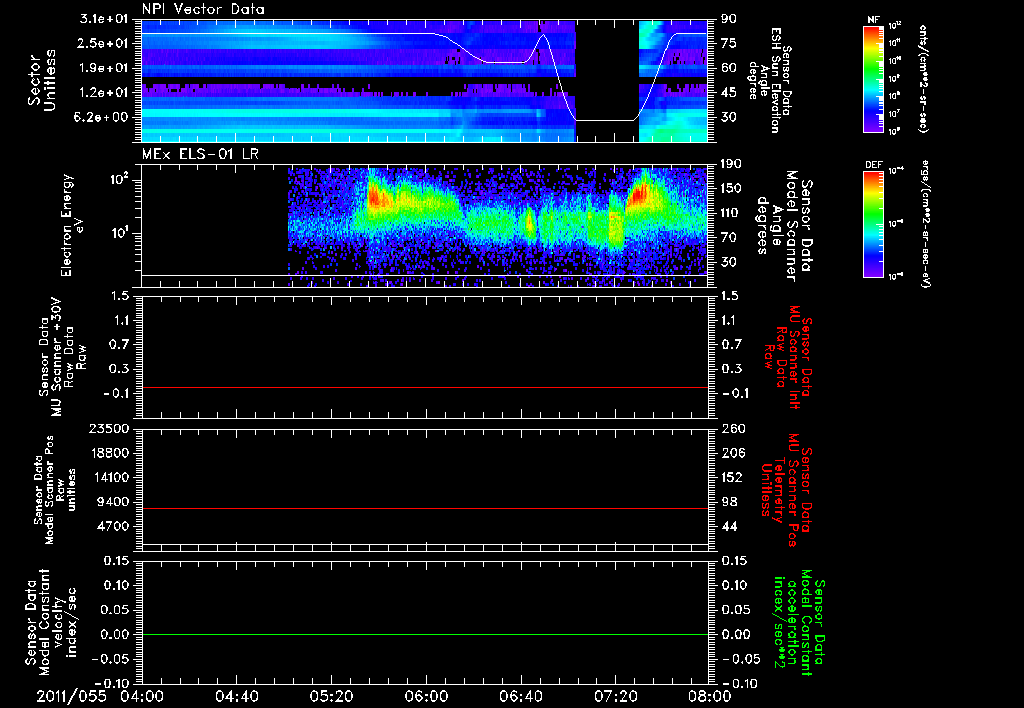
Task: Click the "2011/055" date label
Action: click(71, 696)
